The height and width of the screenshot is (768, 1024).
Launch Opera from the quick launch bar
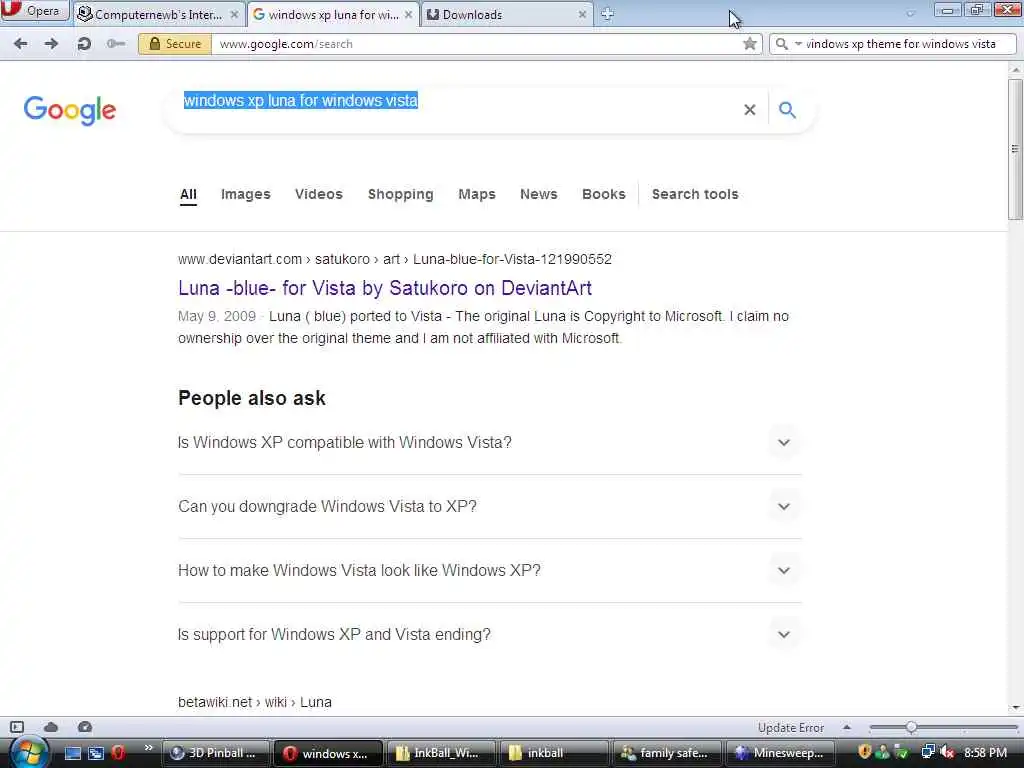click(118, 753)
